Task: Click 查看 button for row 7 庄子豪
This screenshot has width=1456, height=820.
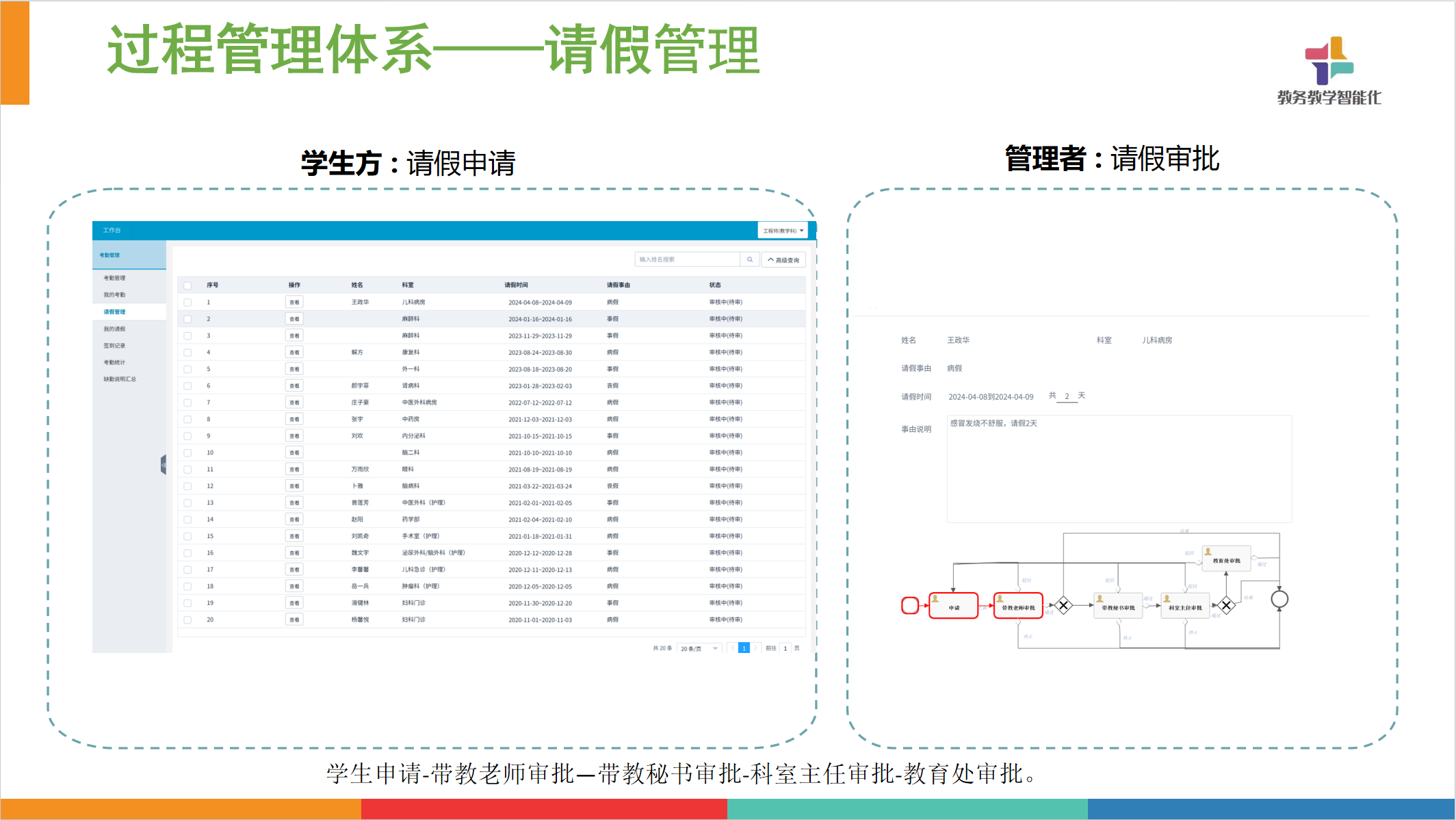Action: tap(294, 402)
